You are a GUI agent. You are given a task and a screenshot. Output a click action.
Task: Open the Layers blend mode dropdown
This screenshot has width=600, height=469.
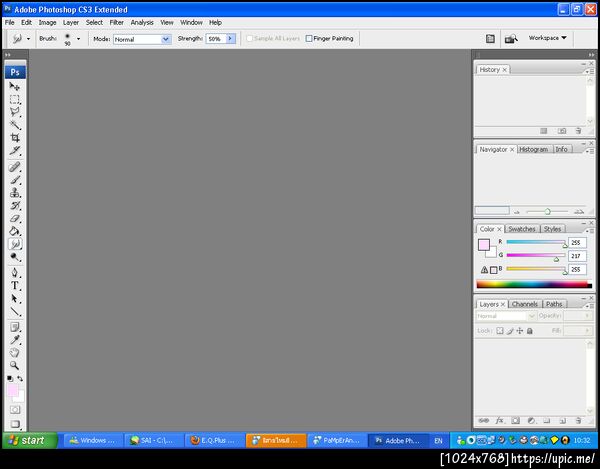tap(505, 316)
